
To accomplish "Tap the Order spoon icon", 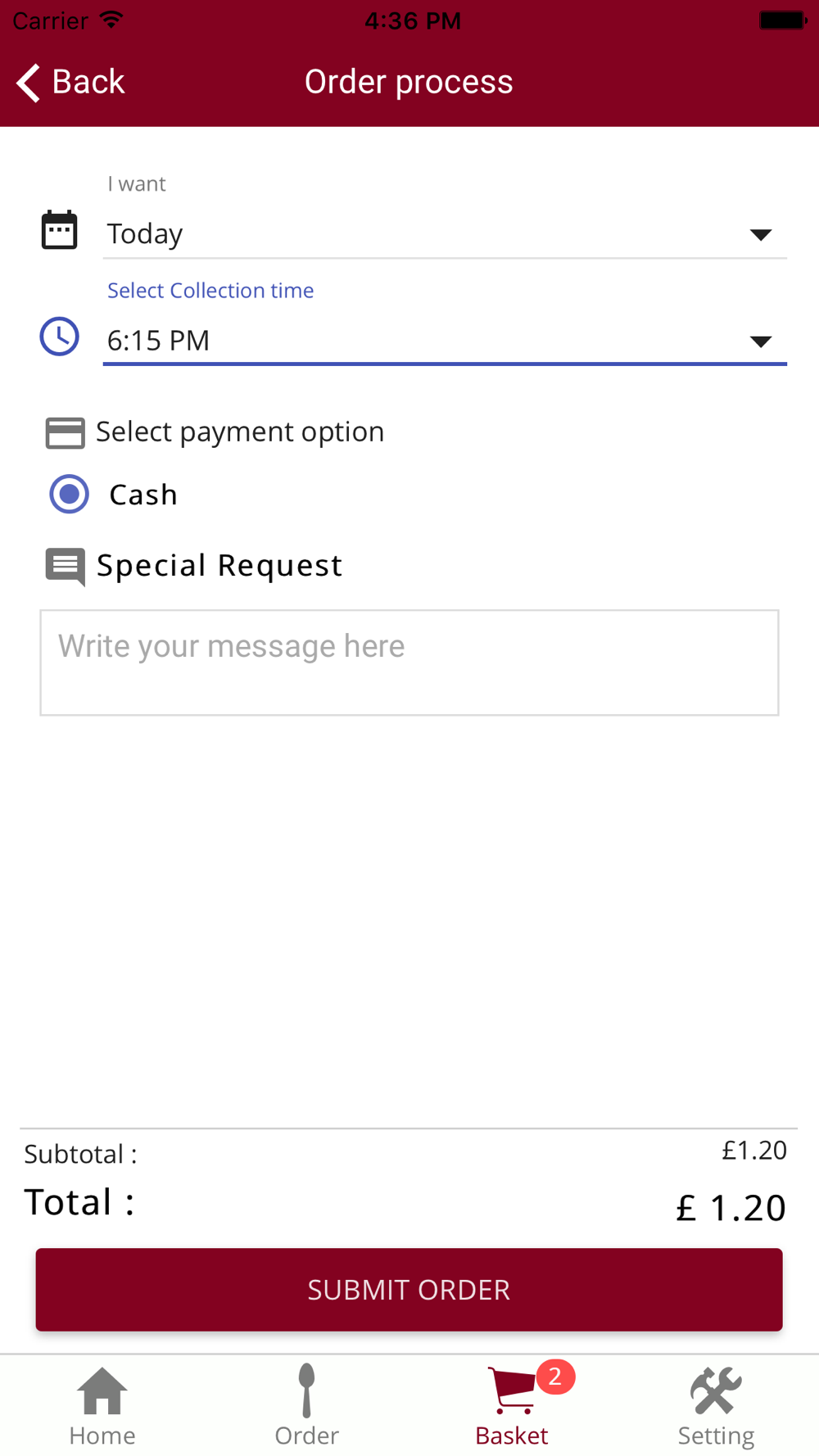I will 306,1390.
